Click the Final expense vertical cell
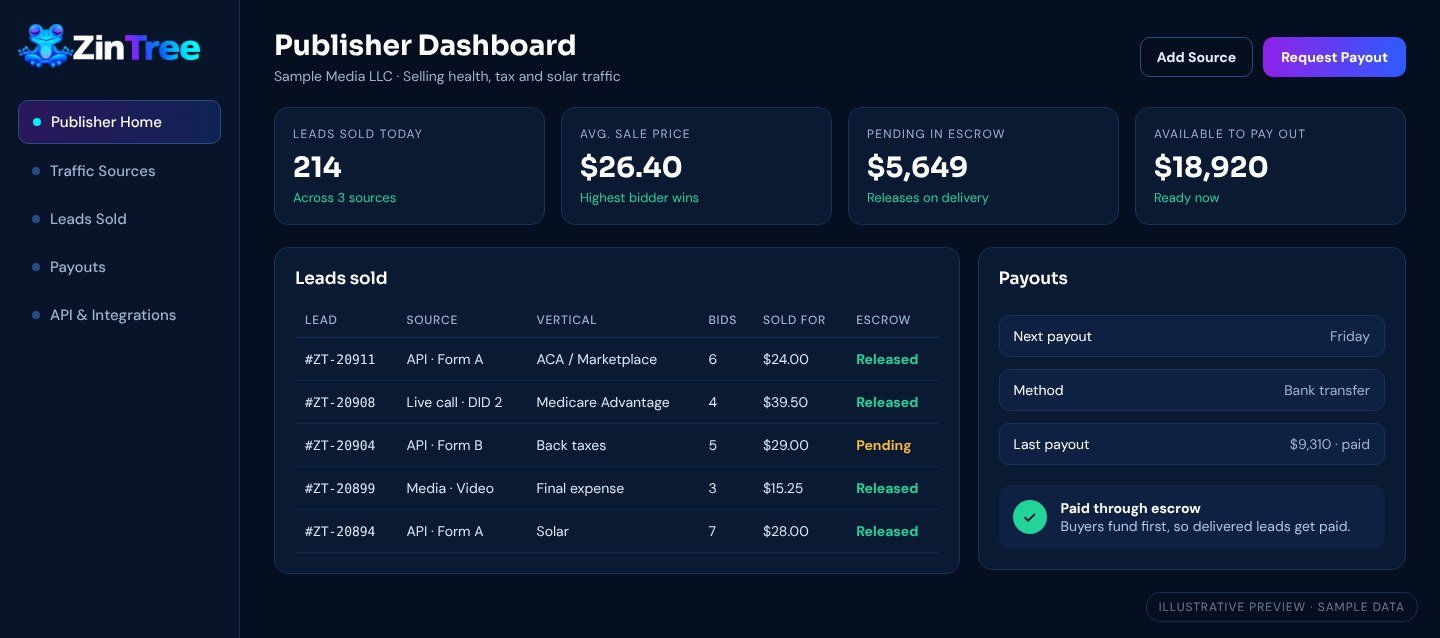The image size is (1440, 638). point(580,488)
